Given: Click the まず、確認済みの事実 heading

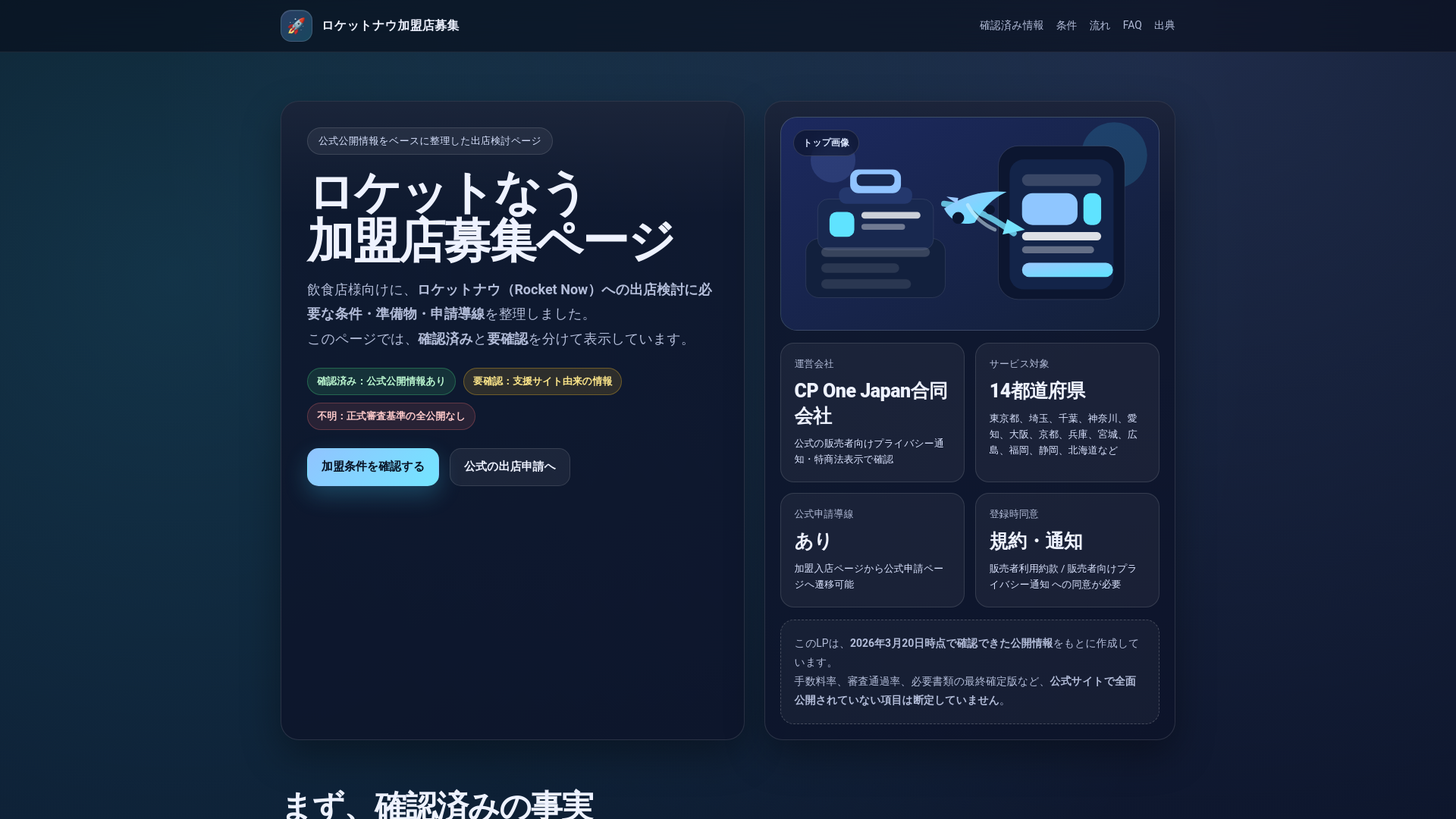Looking at the screenshot, I should click(x=438, y=804).
